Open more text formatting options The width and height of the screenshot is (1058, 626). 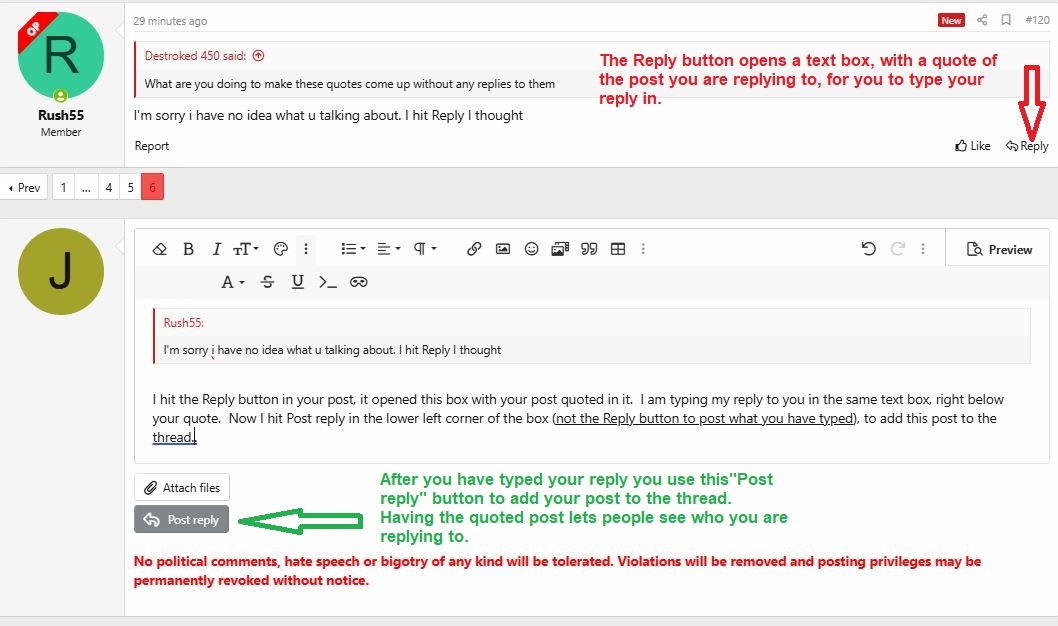tap(306, 249)
